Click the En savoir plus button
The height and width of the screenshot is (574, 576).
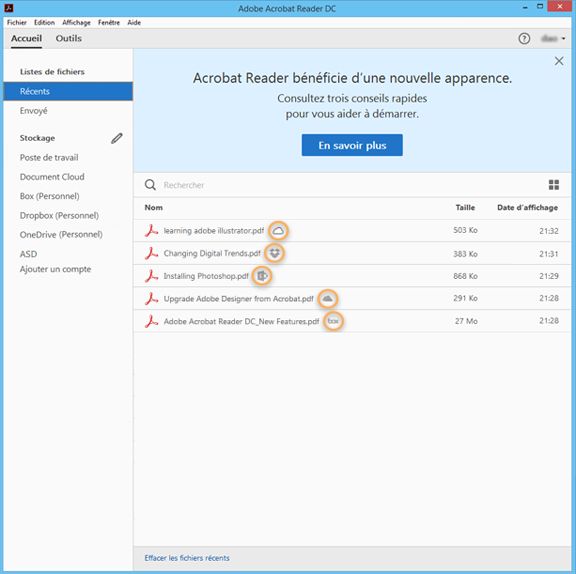coord(352,145)
